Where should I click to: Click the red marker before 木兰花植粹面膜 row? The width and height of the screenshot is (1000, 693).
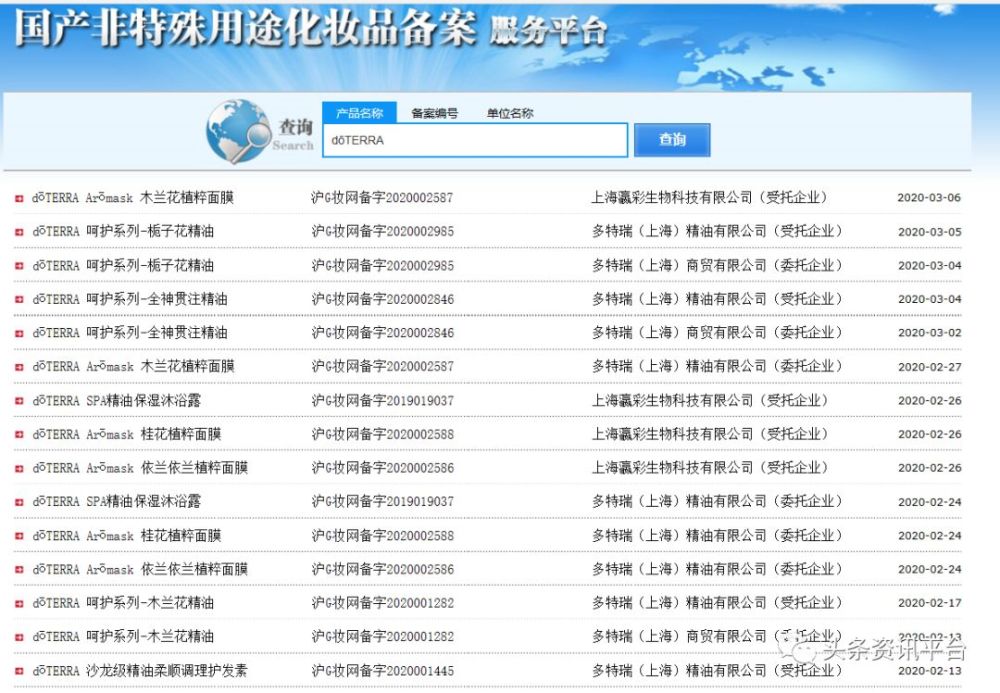[x=19, y=198]
